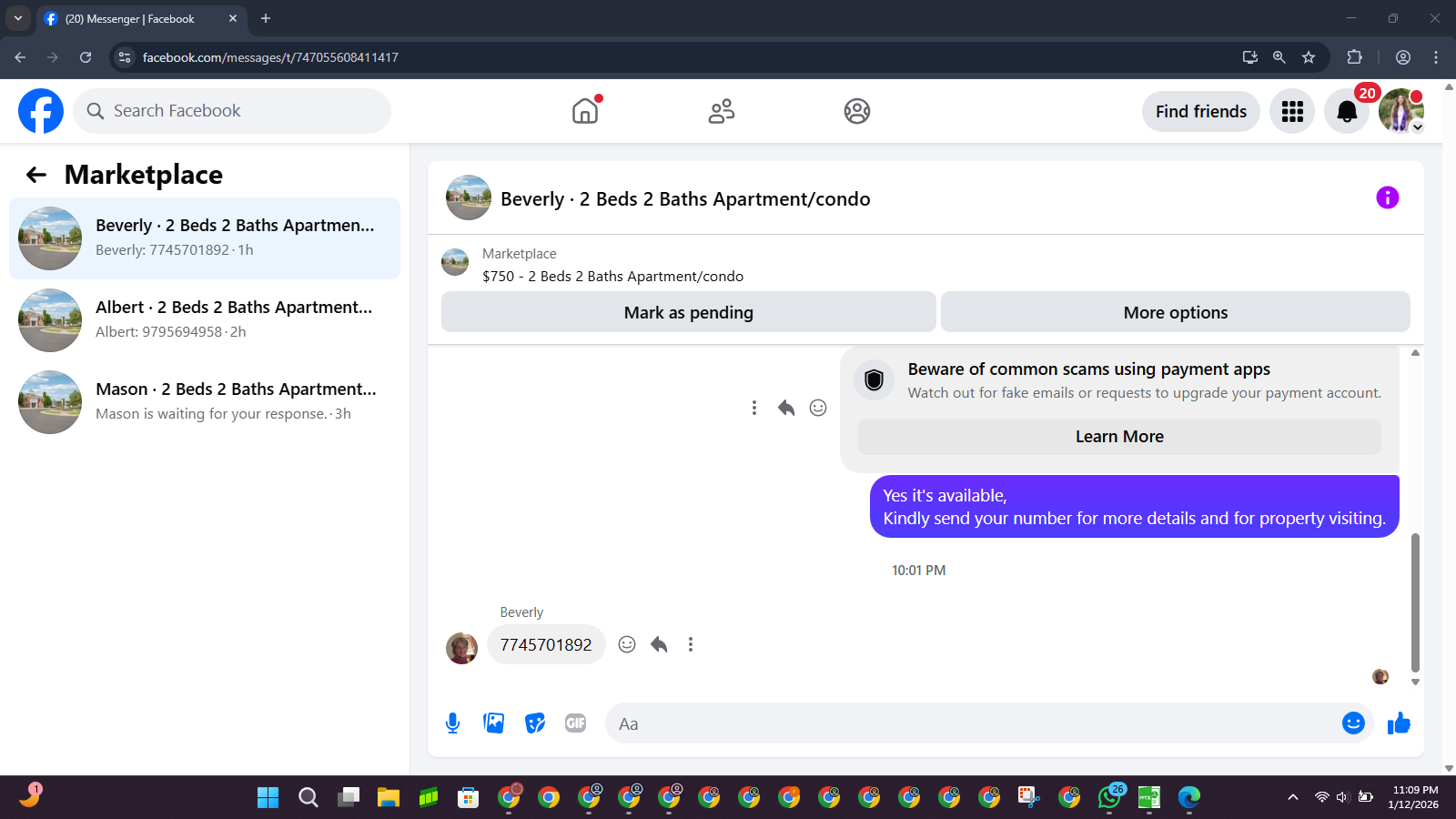Viewport: 1456px width, 819px height.
Task: React emoji beside the scam warning message
Action: coord(818,408)
